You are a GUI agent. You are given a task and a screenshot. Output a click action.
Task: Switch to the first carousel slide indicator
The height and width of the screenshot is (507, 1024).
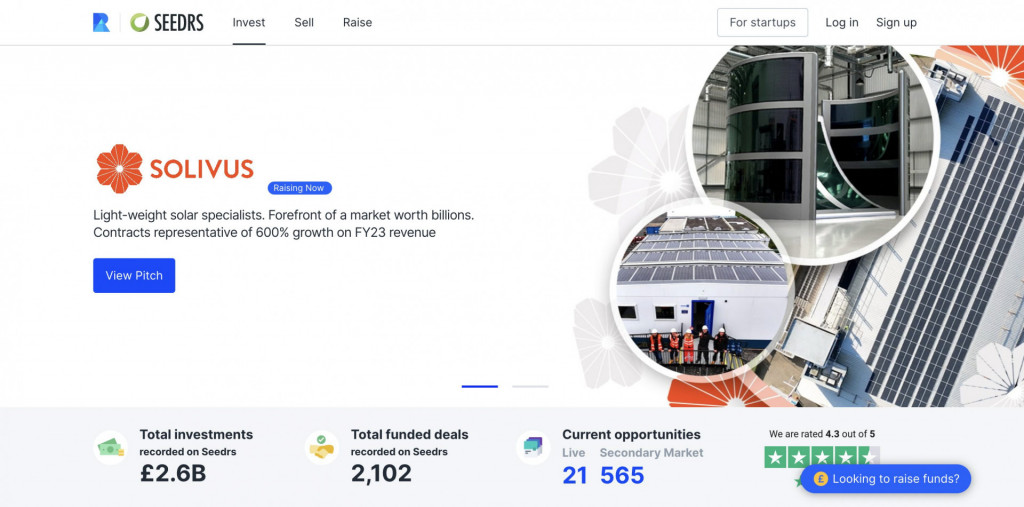coord(479,387)
